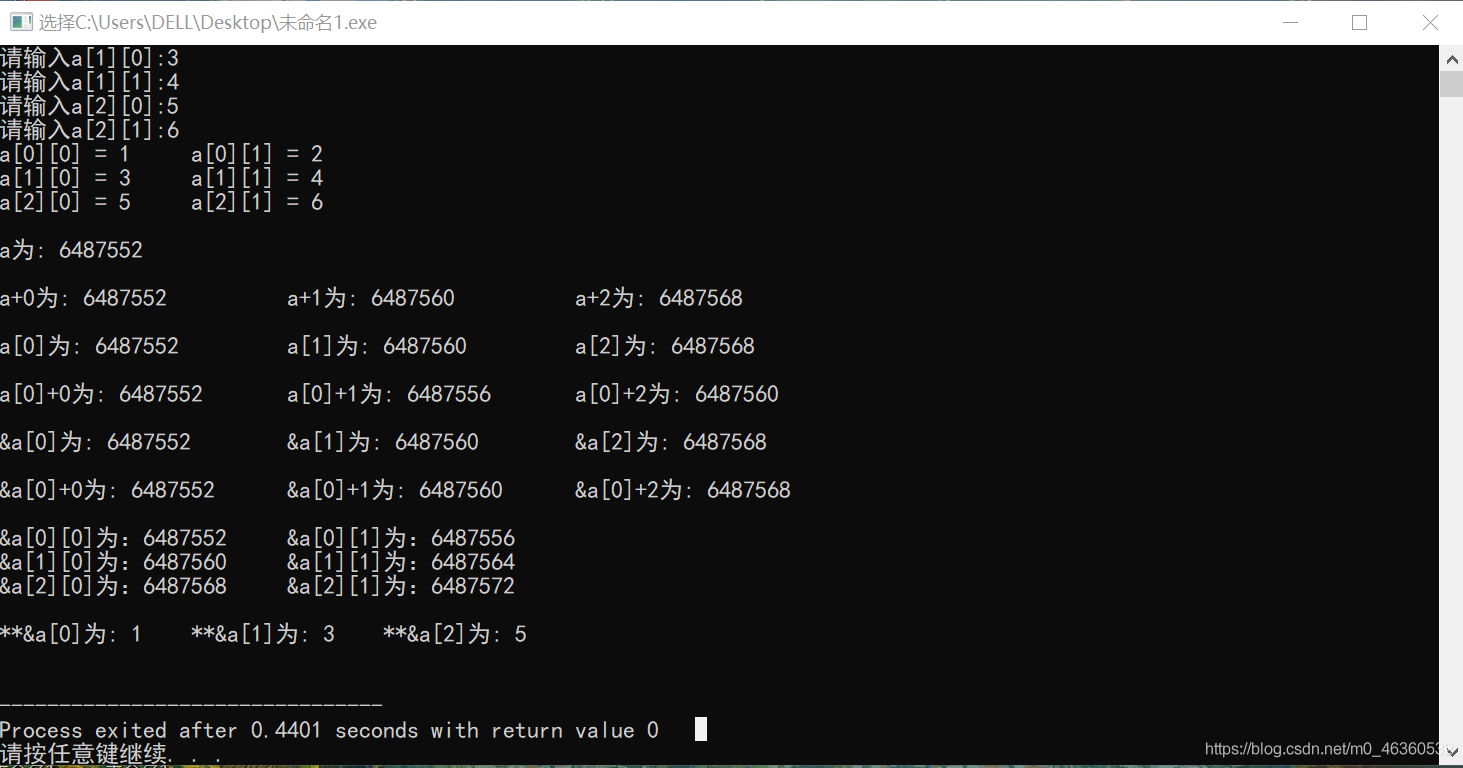The width and height of the screenshot is (1463, 768).
Task: Close the console window
Action: point(1429,22)
